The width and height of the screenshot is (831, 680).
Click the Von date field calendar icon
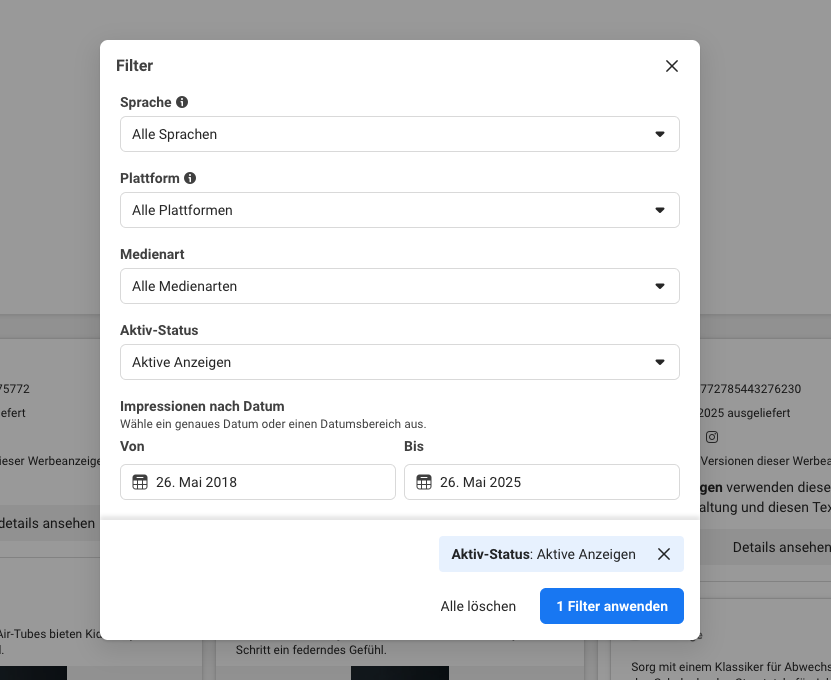140,482
